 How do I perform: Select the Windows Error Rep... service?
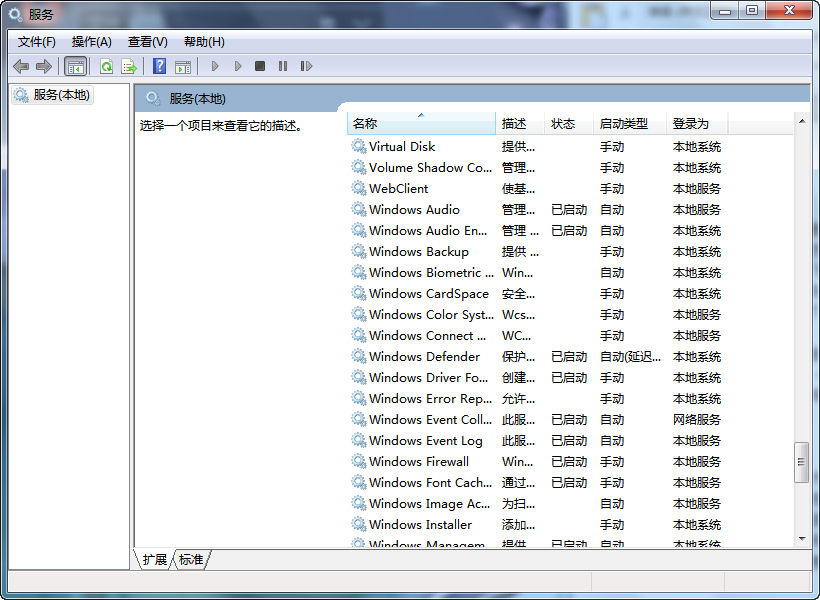[x=430, y=398]
